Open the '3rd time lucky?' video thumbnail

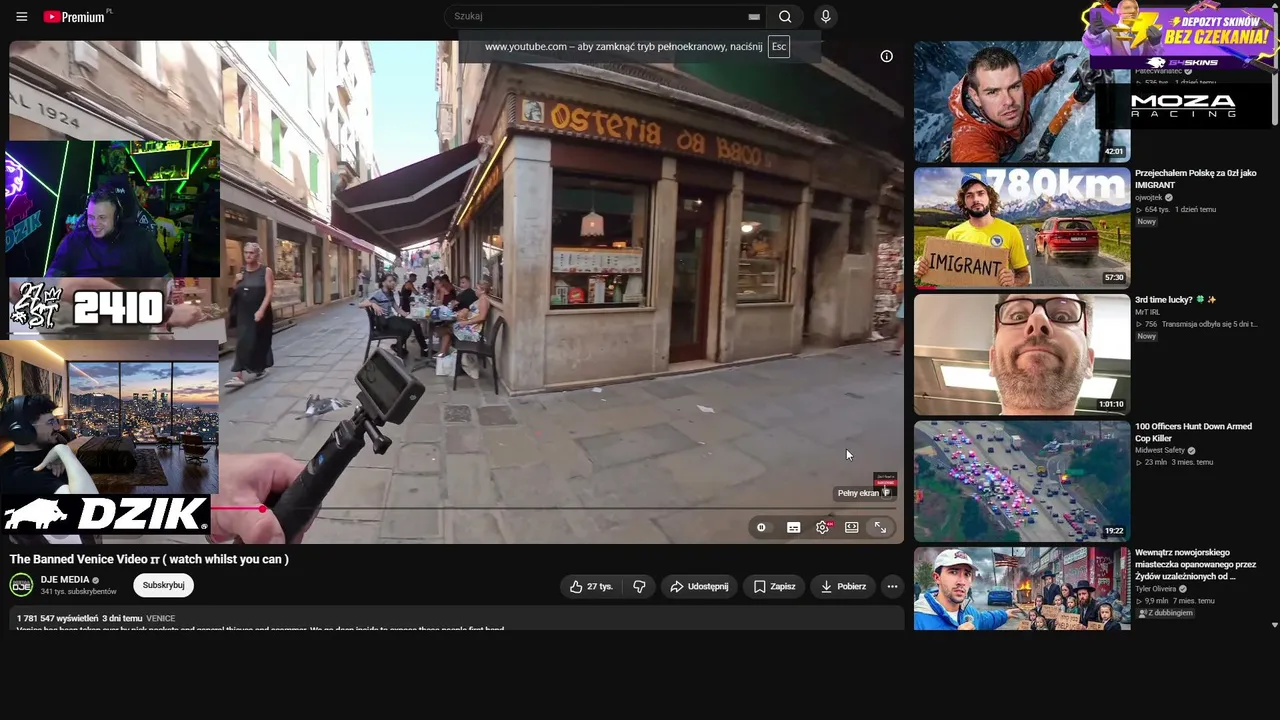click(x=1022, y=354)
